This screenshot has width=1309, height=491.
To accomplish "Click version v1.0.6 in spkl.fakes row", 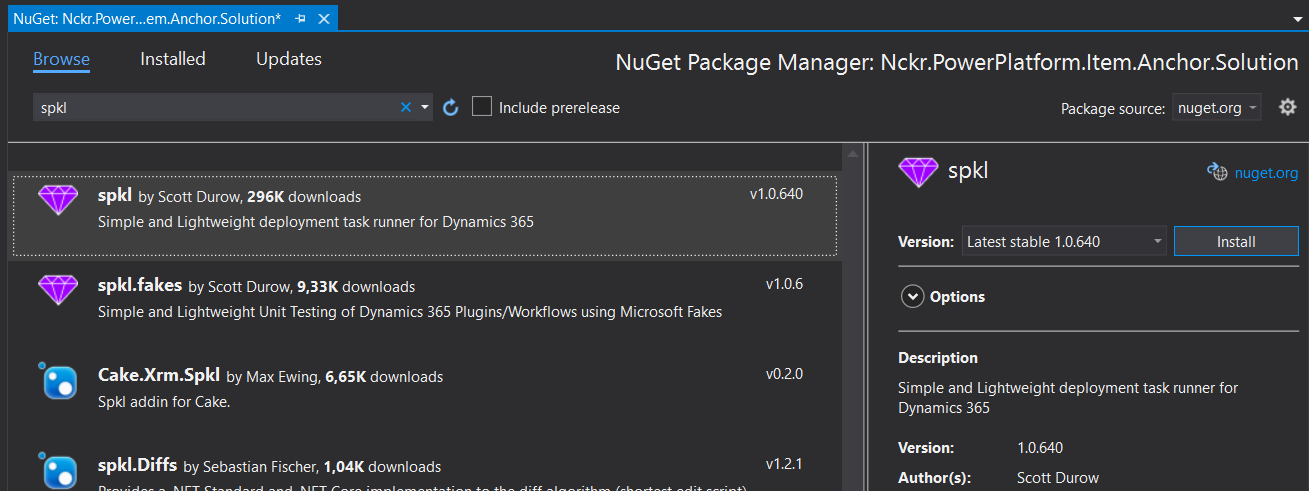I will coord(784,284).
